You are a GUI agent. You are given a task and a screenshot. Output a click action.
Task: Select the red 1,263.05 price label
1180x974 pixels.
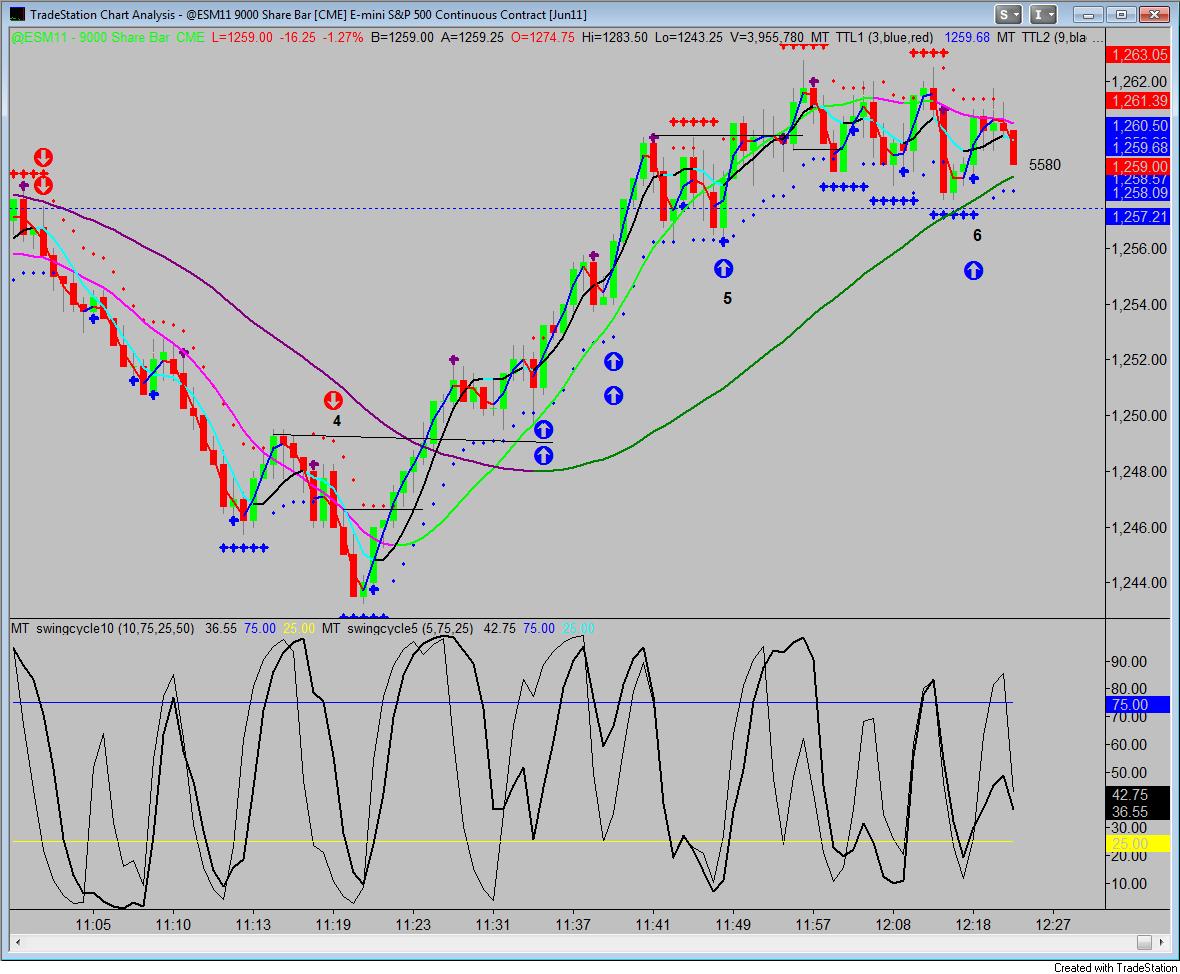click(1137, 55)
